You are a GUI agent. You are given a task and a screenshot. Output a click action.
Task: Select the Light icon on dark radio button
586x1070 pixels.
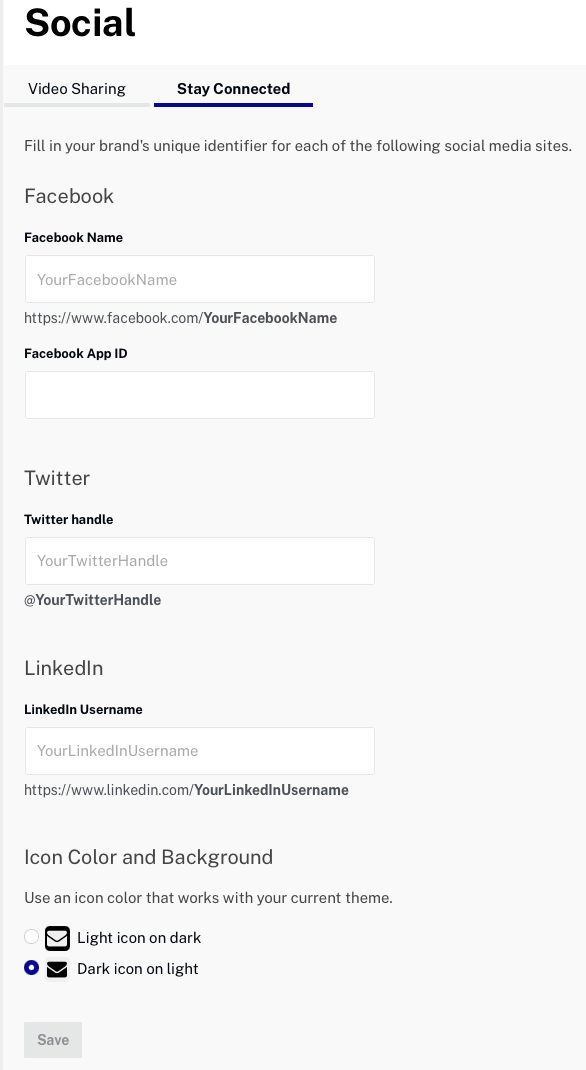[31, 936]
